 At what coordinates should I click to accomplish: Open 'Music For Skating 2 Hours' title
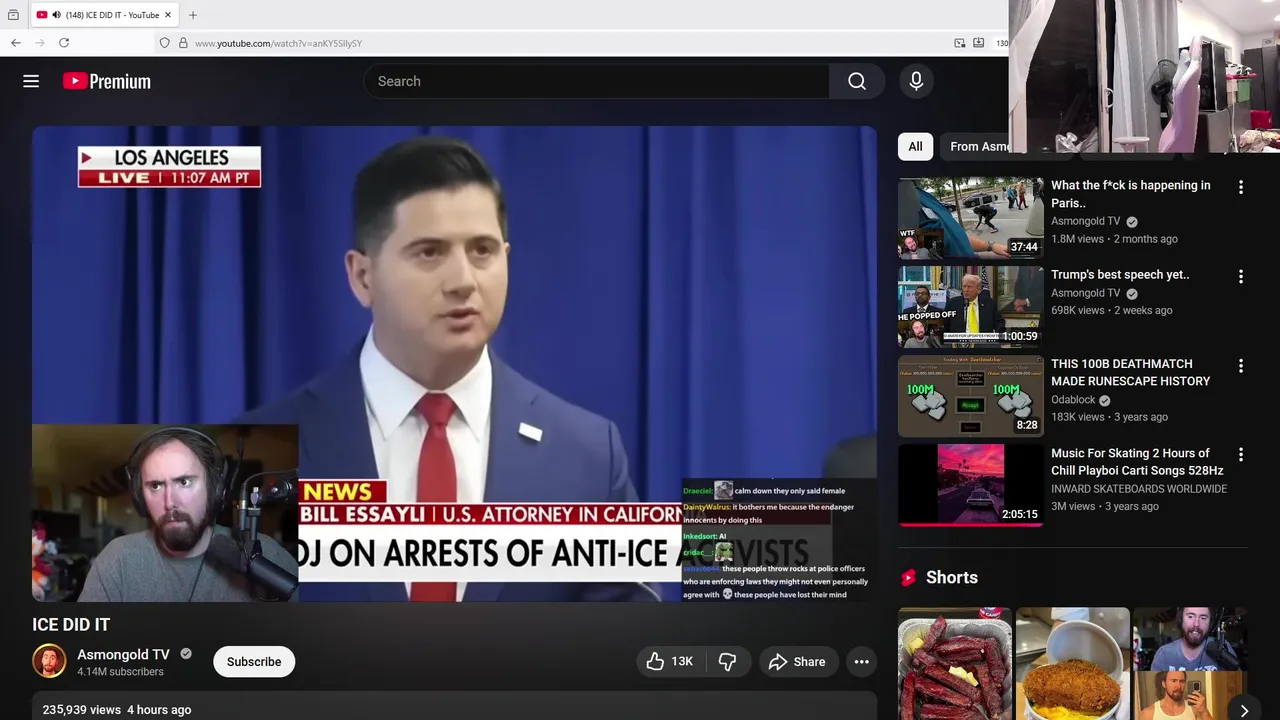1137,461
